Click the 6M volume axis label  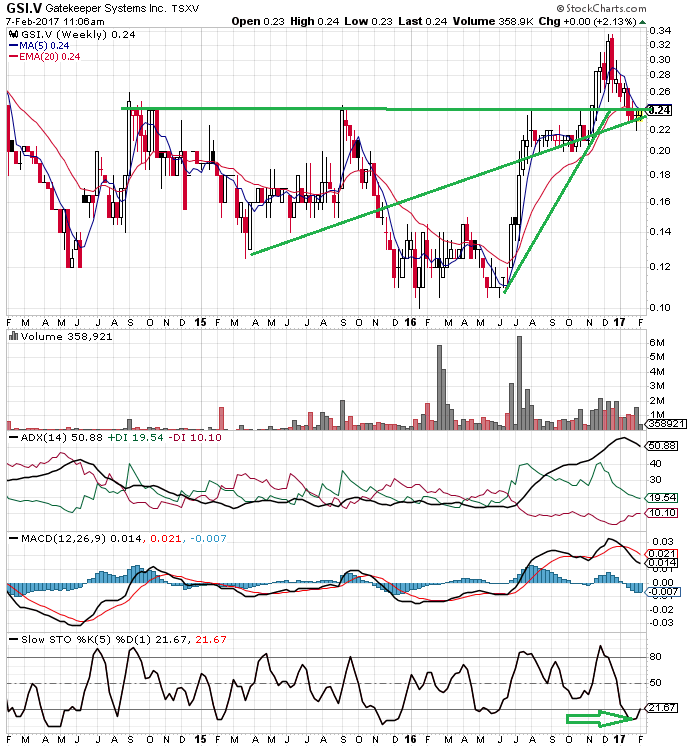[657, 342]
